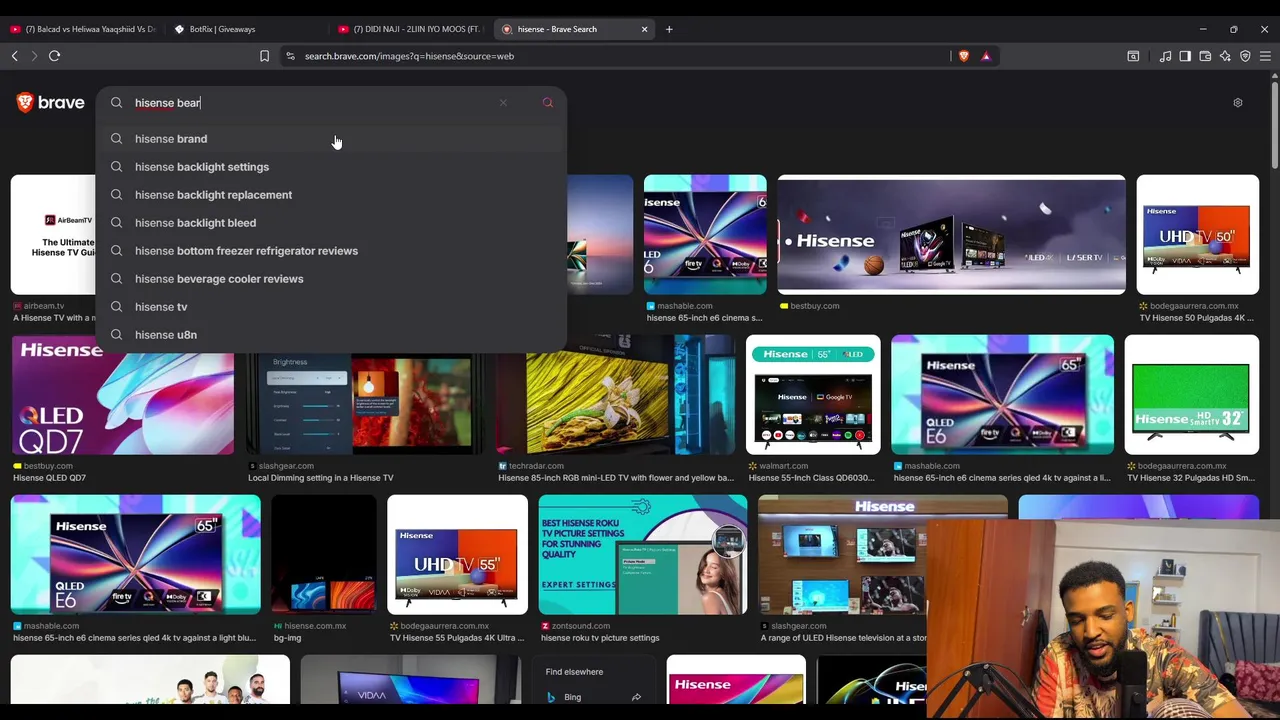
Task: Go back to the previous page
Action: tap(14, 56)
